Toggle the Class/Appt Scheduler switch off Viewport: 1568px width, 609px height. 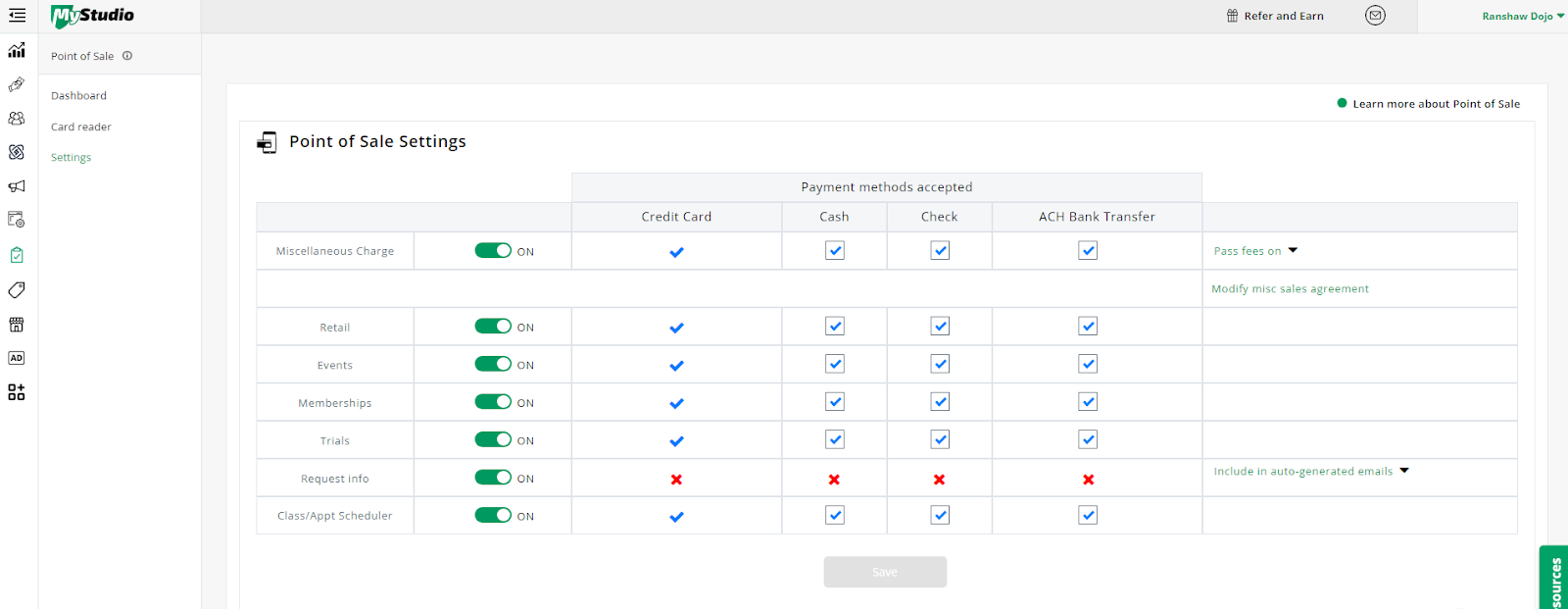click(493, 515)
